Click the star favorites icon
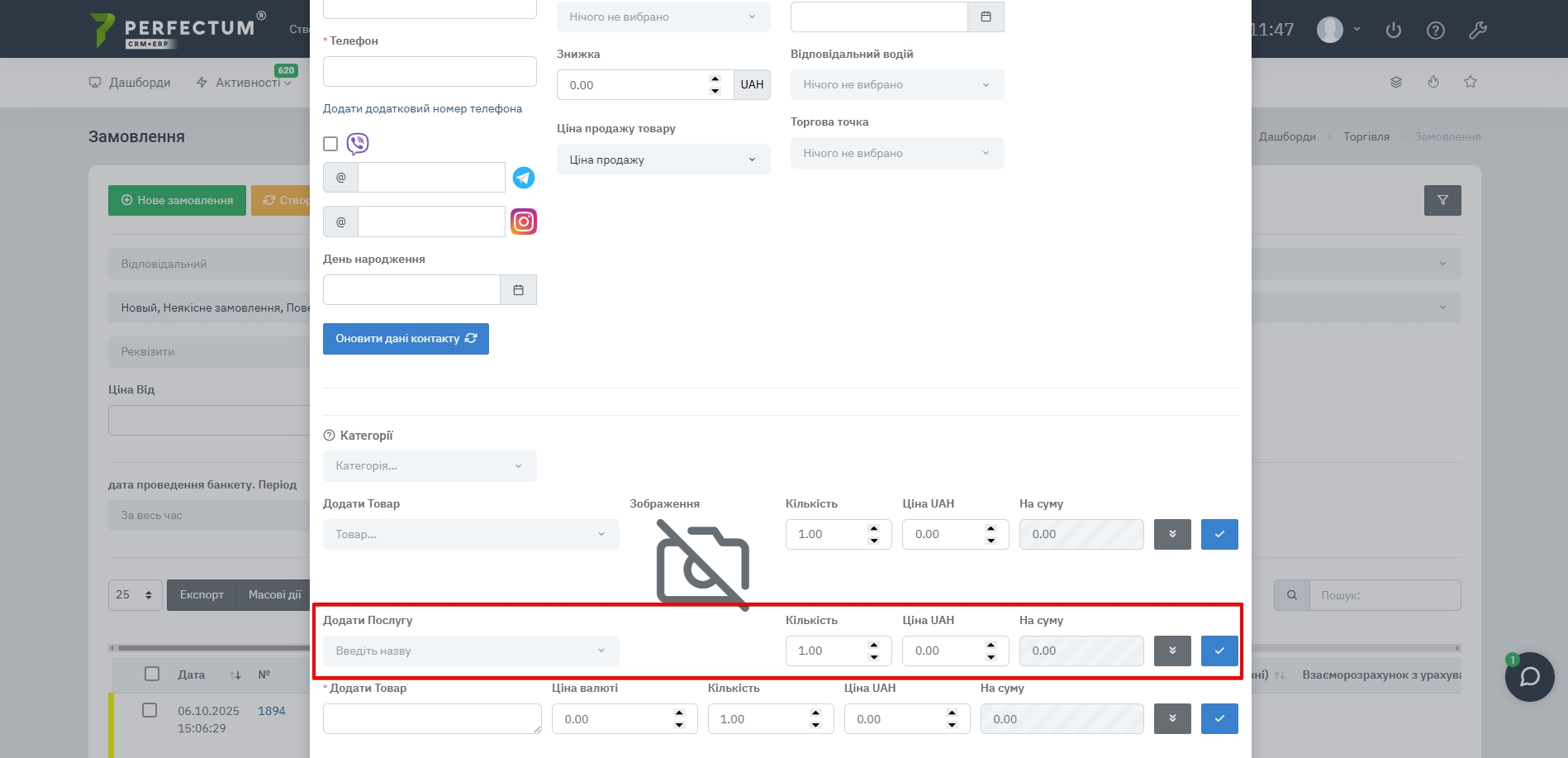1568x758 pixels. (x=1471, y=82)
